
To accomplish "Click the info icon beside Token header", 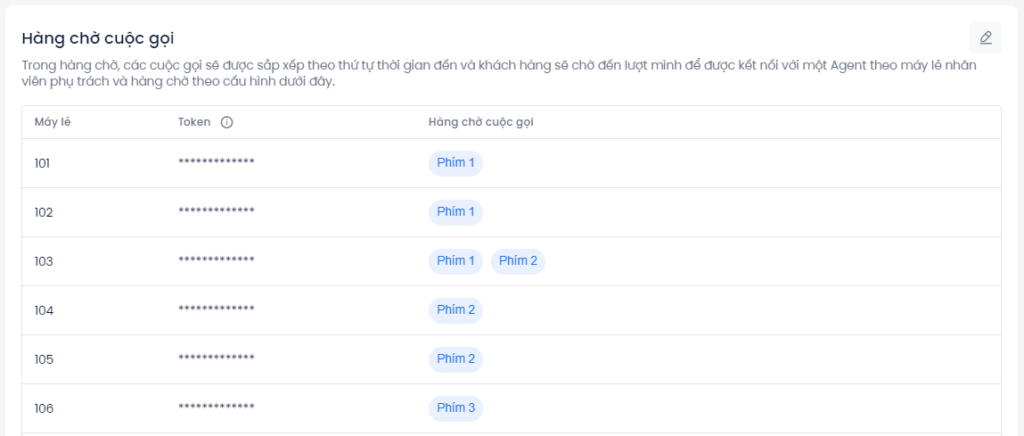I will click(x=226, y=123).
